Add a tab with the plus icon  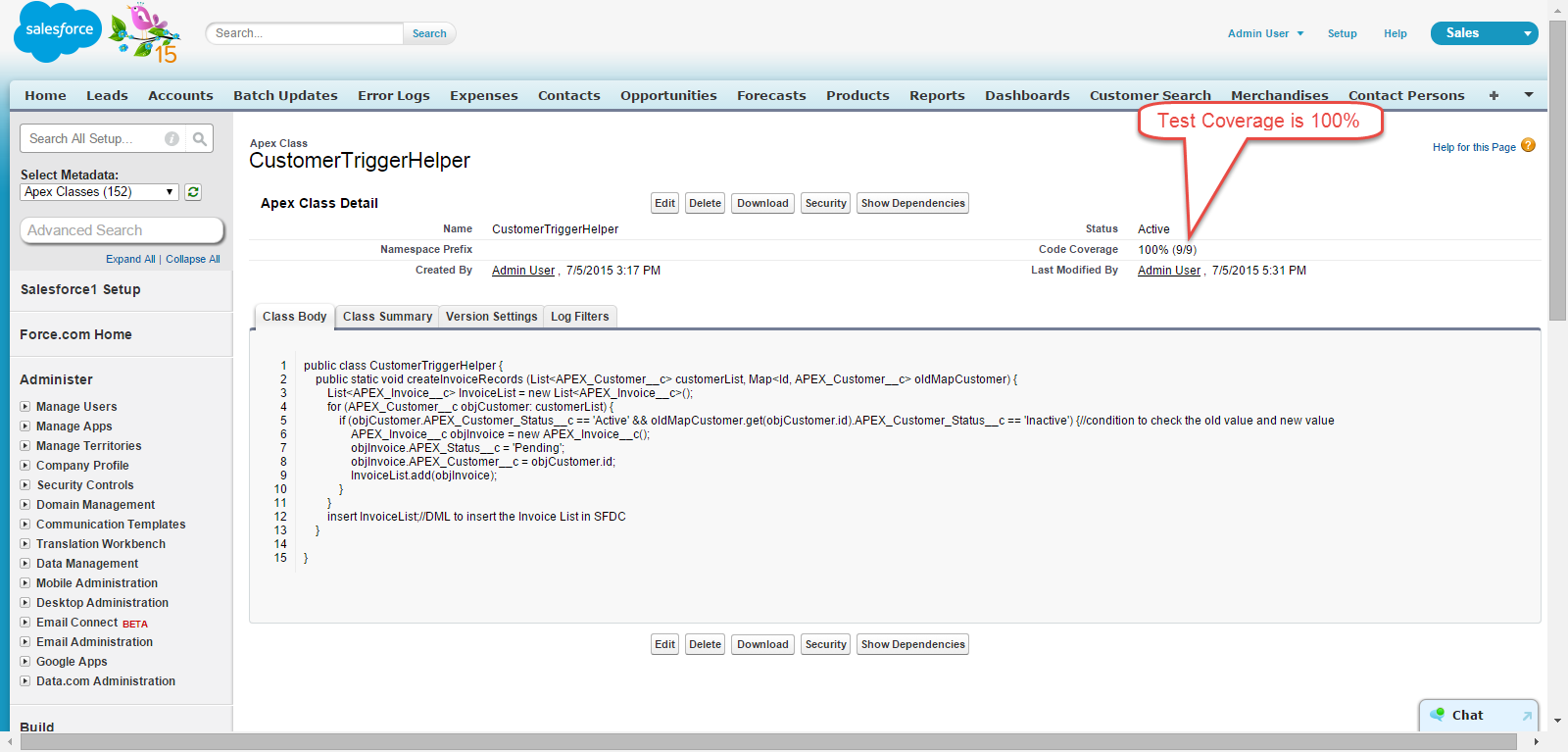click(1494, 95)
